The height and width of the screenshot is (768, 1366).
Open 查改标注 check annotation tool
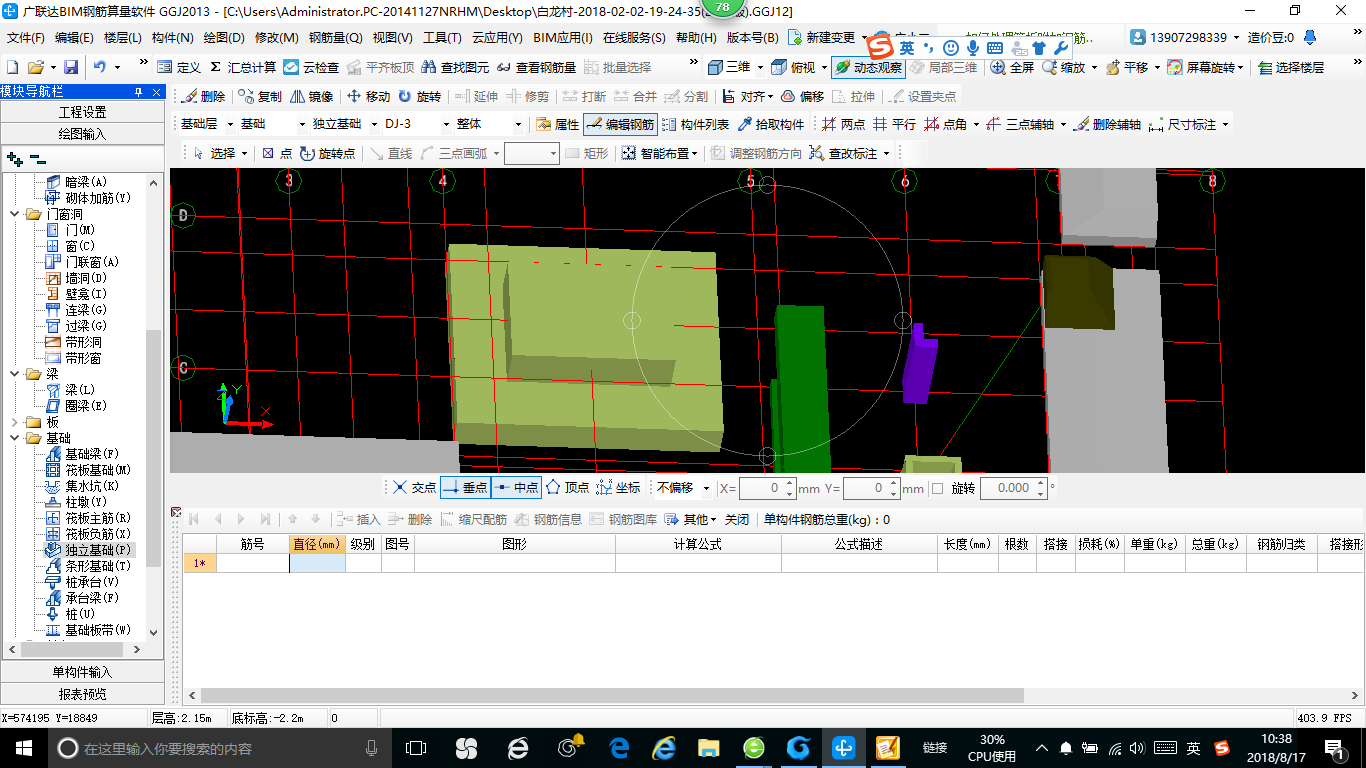(x=849, y=153)
